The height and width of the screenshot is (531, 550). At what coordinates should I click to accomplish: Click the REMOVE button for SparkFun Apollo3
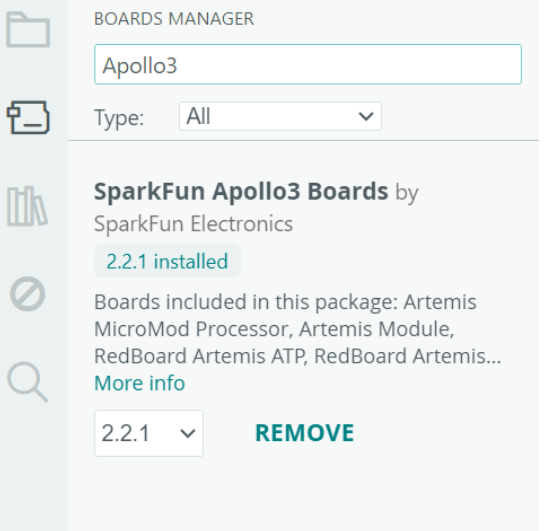305,433
